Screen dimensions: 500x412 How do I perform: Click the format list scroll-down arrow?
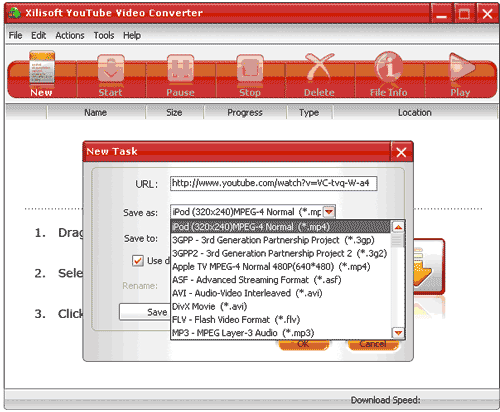pos(398,333)
